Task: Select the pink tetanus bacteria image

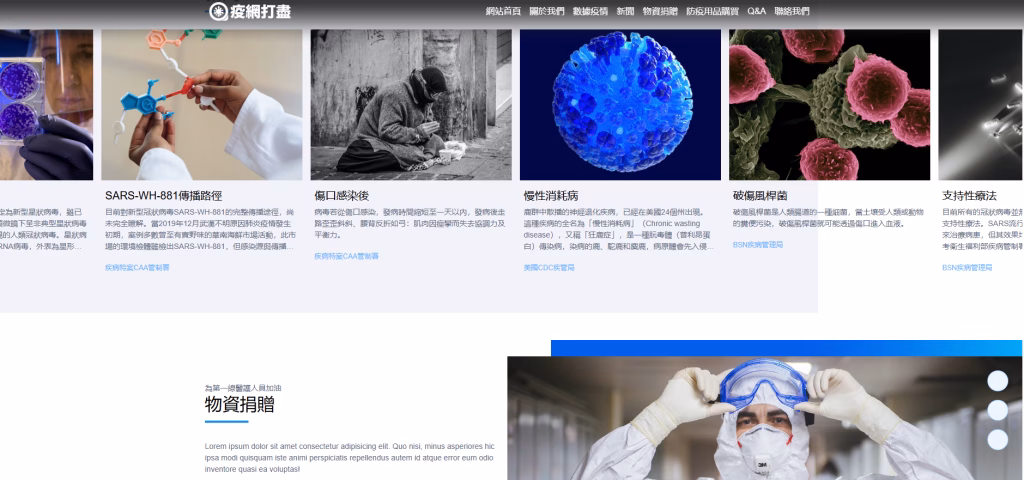Action: pos(830,104)
